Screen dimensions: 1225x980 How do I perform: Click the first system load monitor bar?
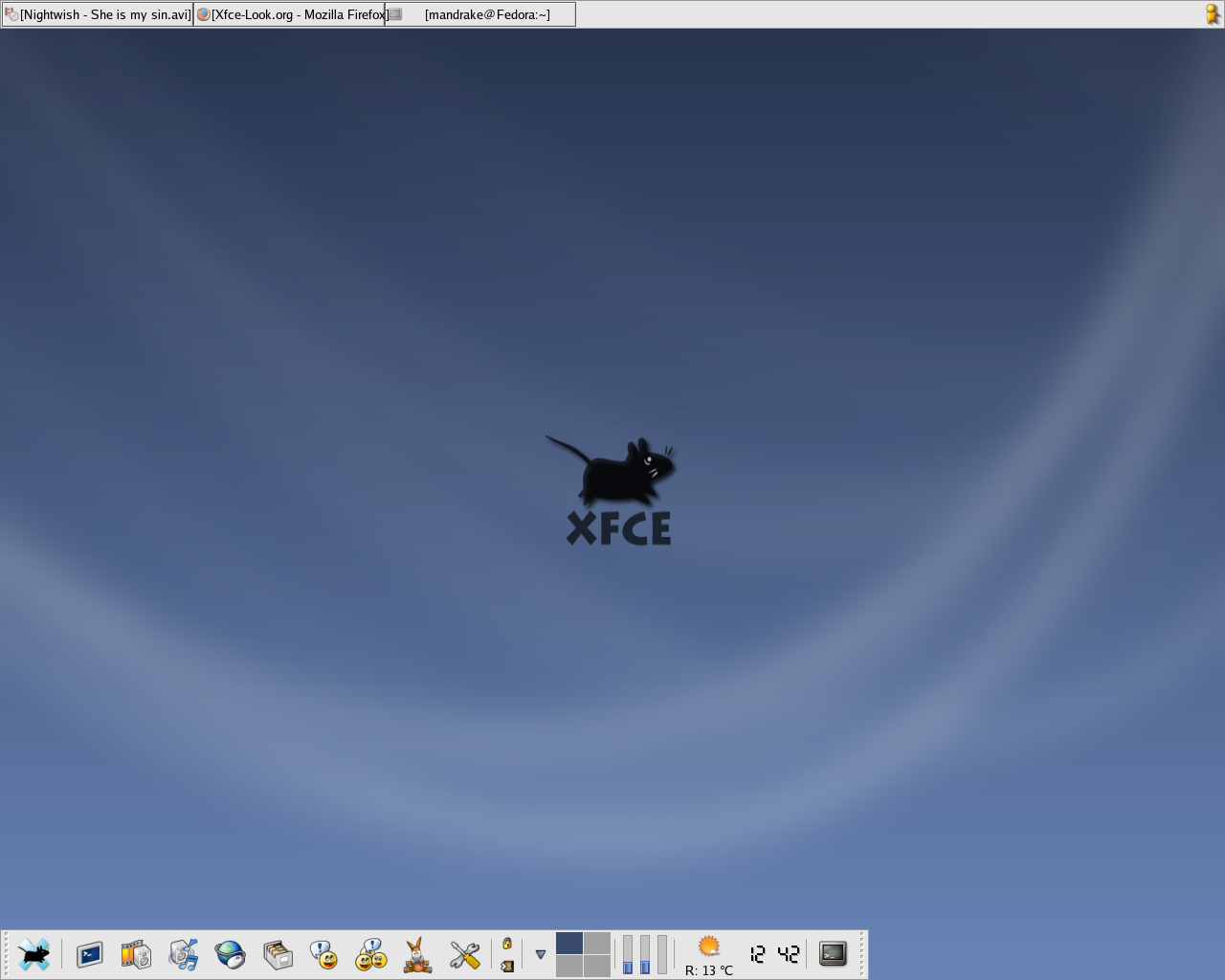(628, 955)
